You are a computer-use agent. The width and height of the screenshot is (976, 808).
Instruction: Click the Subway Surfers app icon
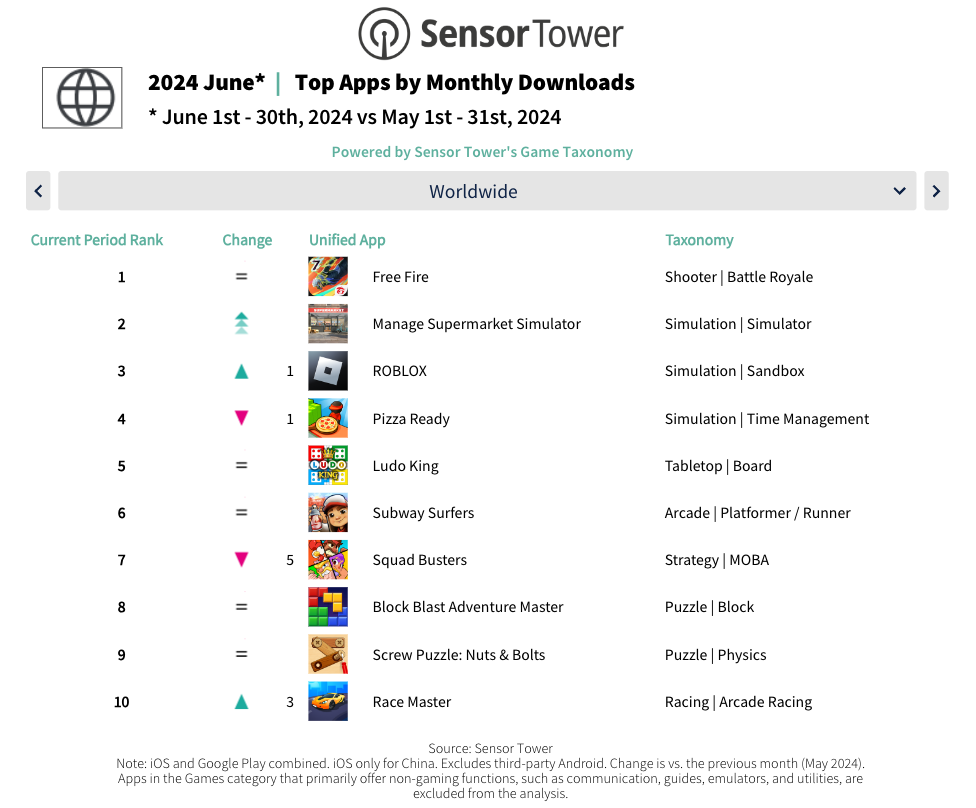click(x=328, y=513)
